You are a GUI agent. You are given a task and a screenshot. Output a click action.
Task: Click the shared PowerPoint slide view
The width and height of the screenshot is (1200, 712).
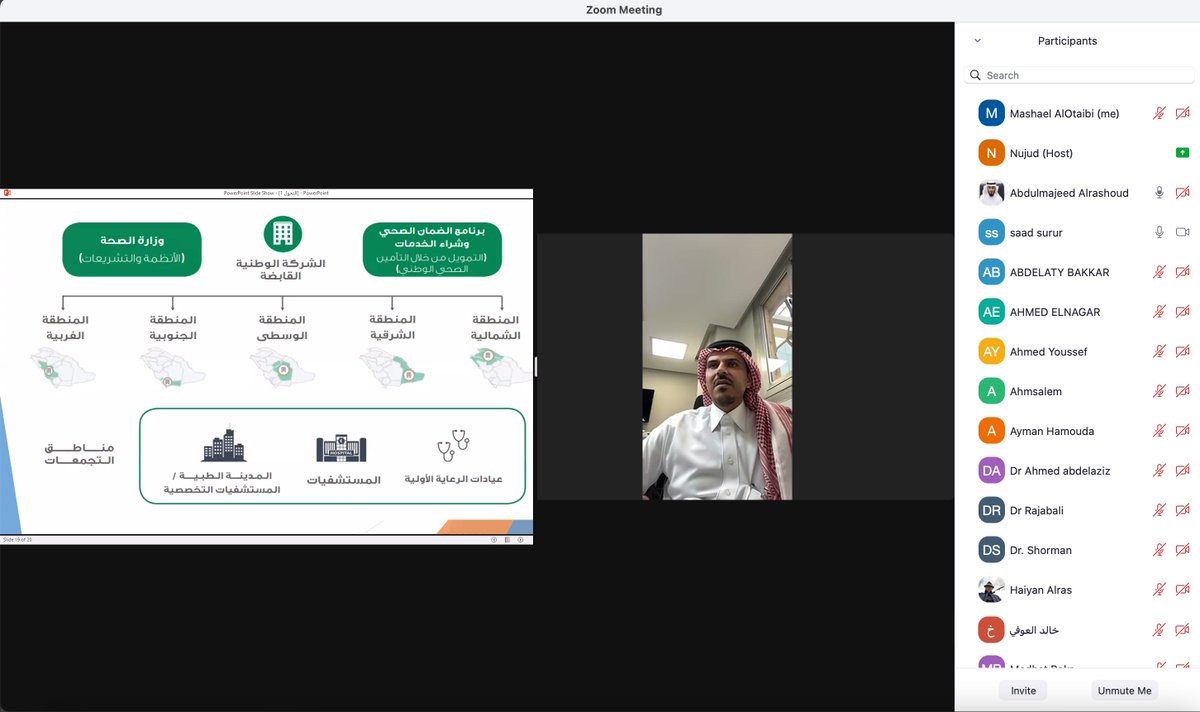(x=266, y=366)
